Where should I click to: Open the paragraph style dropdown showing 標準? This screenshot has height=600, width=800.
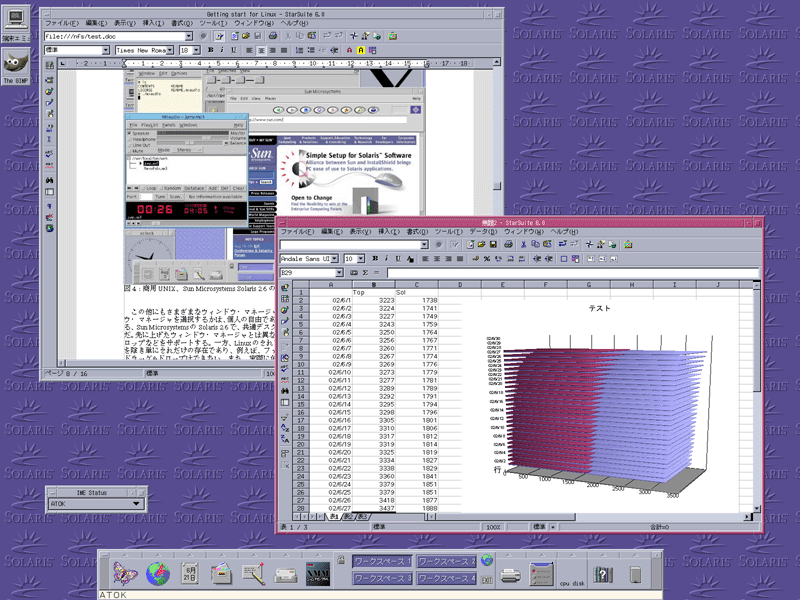click(x=106, y=50)
